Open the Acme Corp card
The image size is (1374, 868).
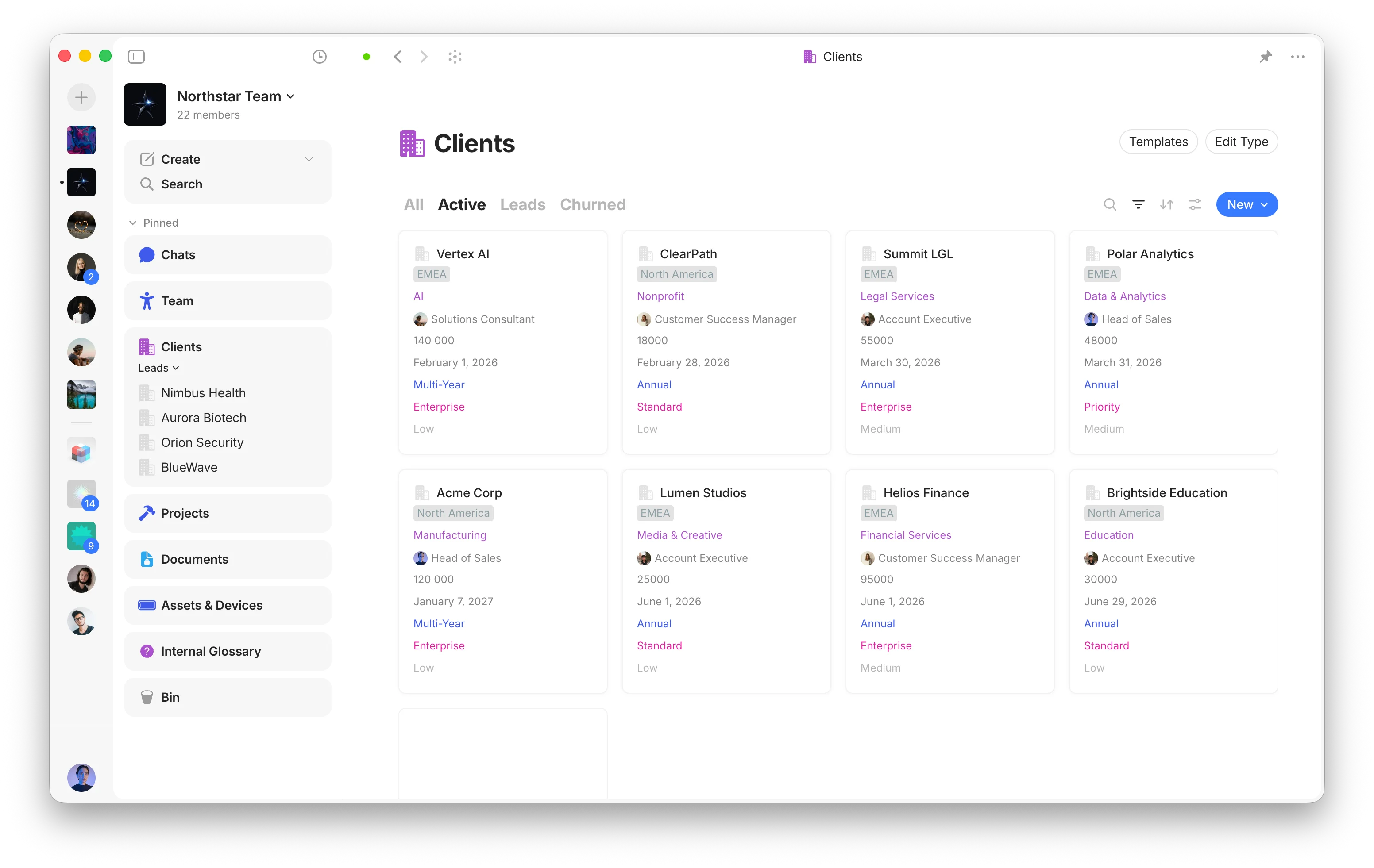click(503, 581)
